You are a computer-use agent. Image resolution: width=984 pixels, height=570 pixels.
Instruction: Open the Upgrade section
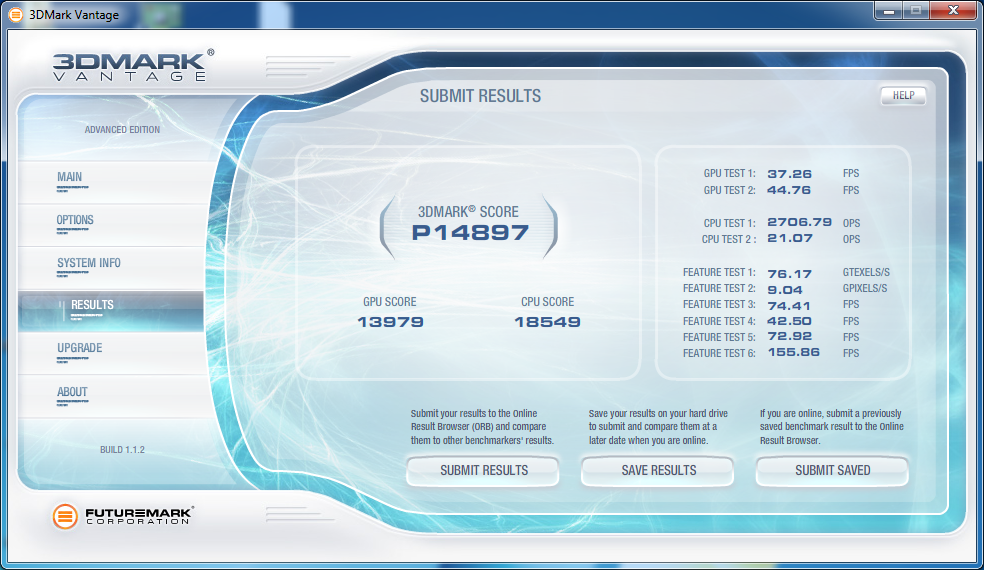[79, 349]
